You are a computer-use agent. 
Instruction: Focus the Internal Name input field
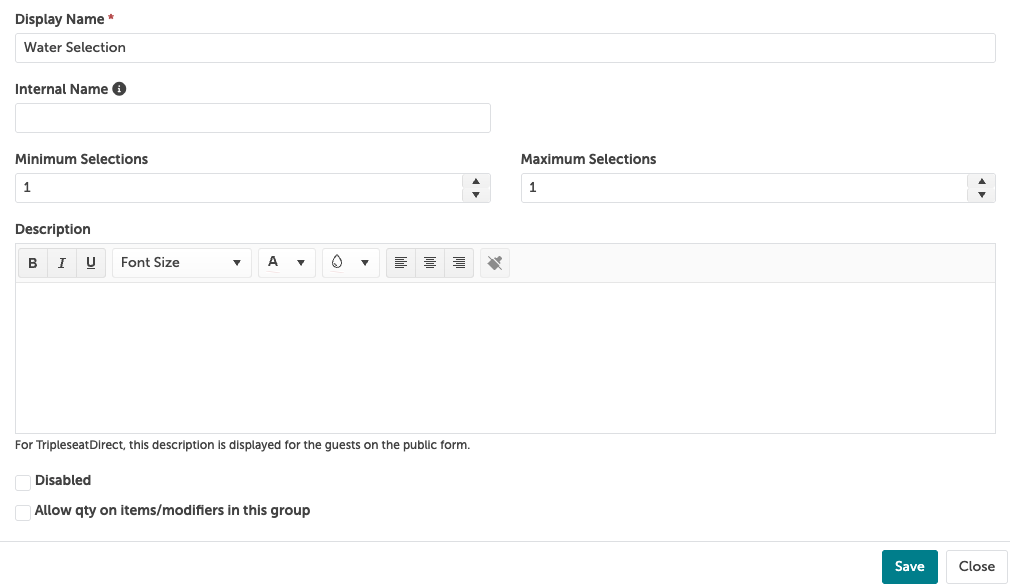[x=252, y=118]
